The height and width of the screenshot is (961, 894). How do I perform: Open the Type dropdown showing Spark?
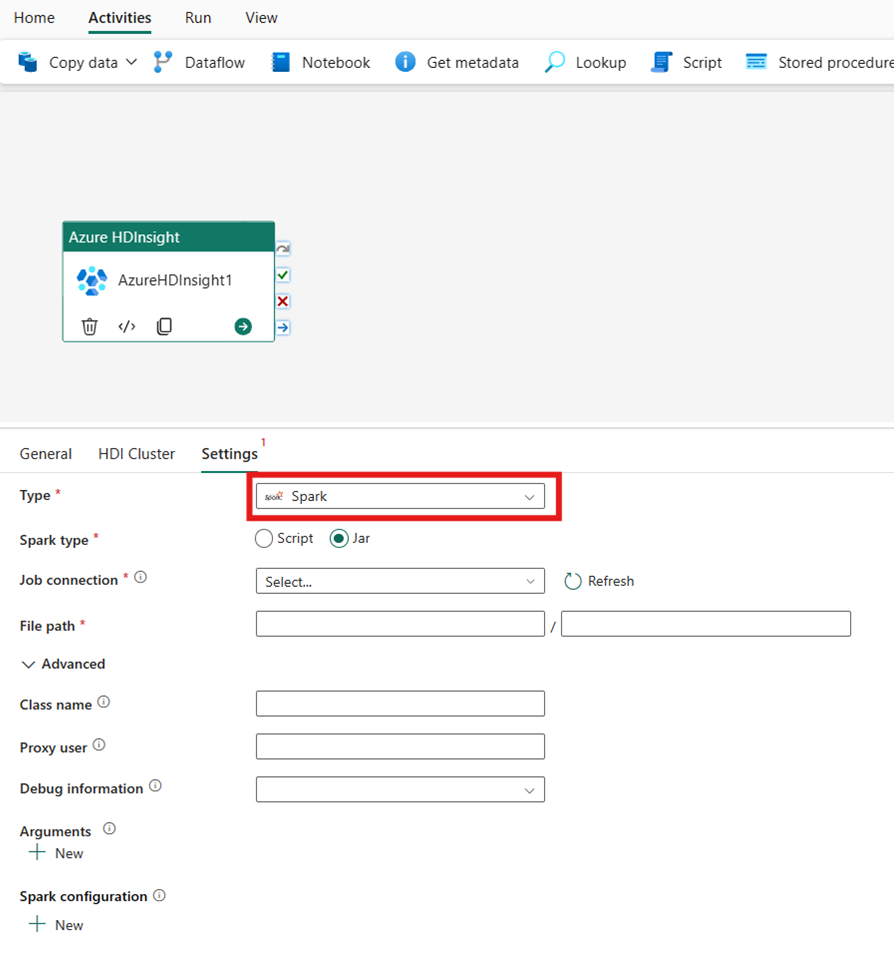click(x=400, y=497)
